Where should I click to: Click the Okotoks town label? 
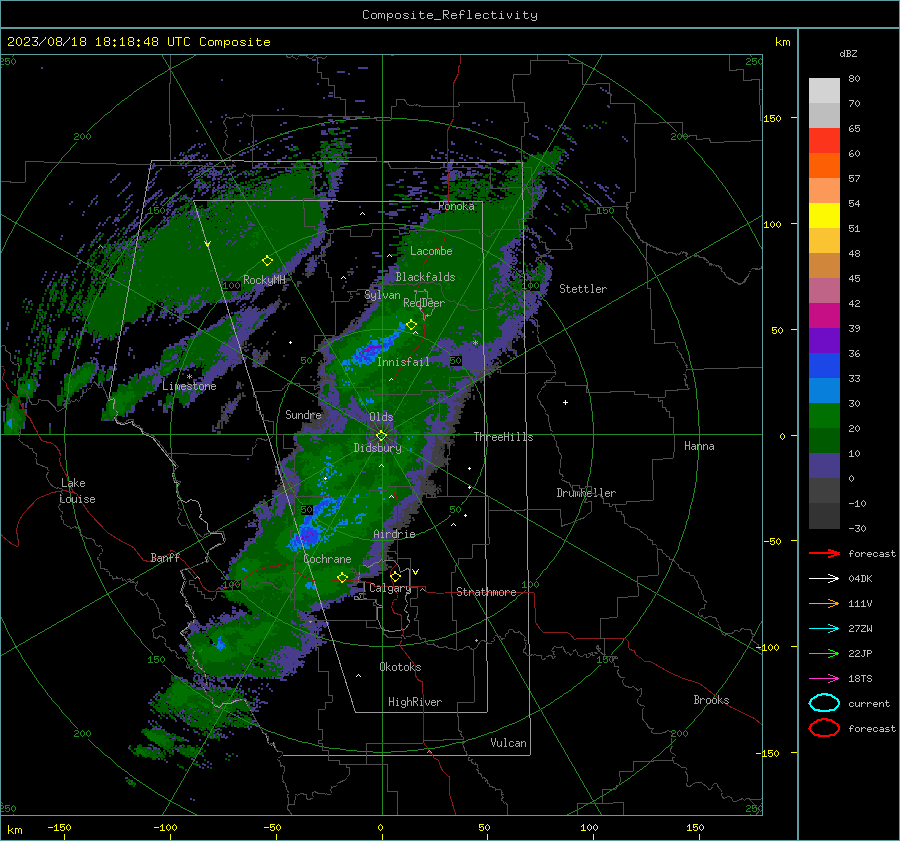400,667
